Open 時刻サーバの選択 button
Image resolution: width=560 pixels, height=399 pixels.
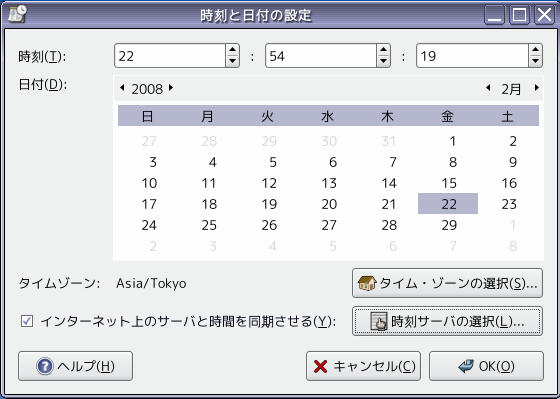447,321
